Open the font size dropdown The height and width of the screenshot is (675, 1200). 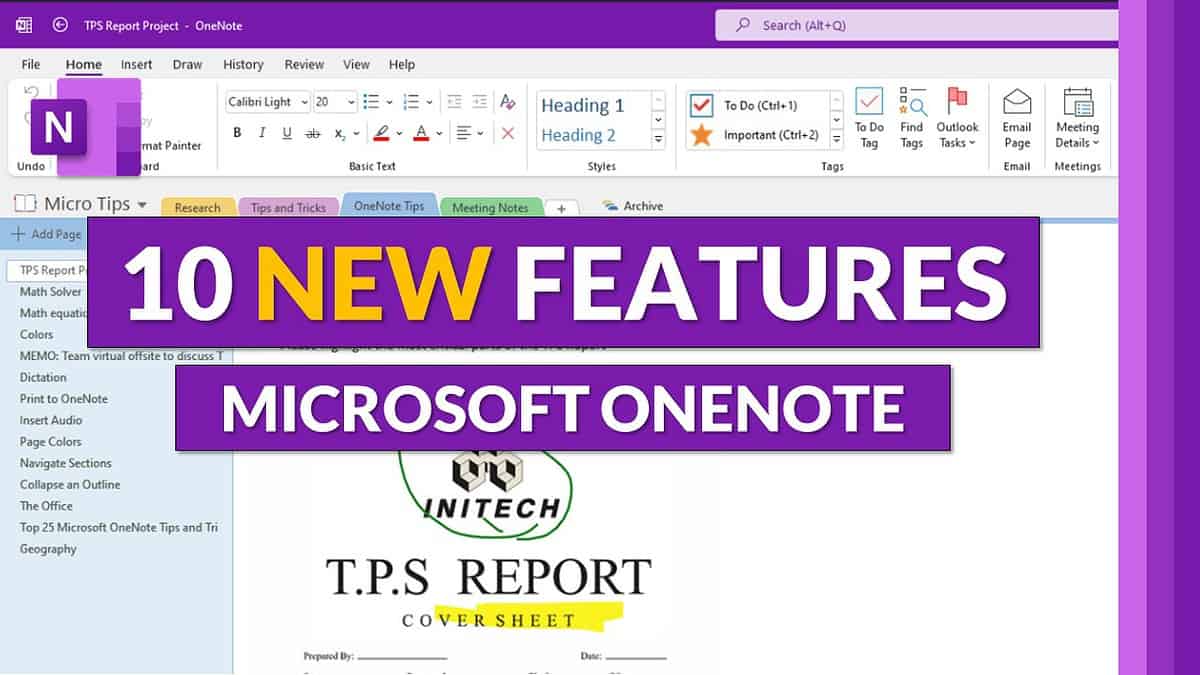click(351, 101)
